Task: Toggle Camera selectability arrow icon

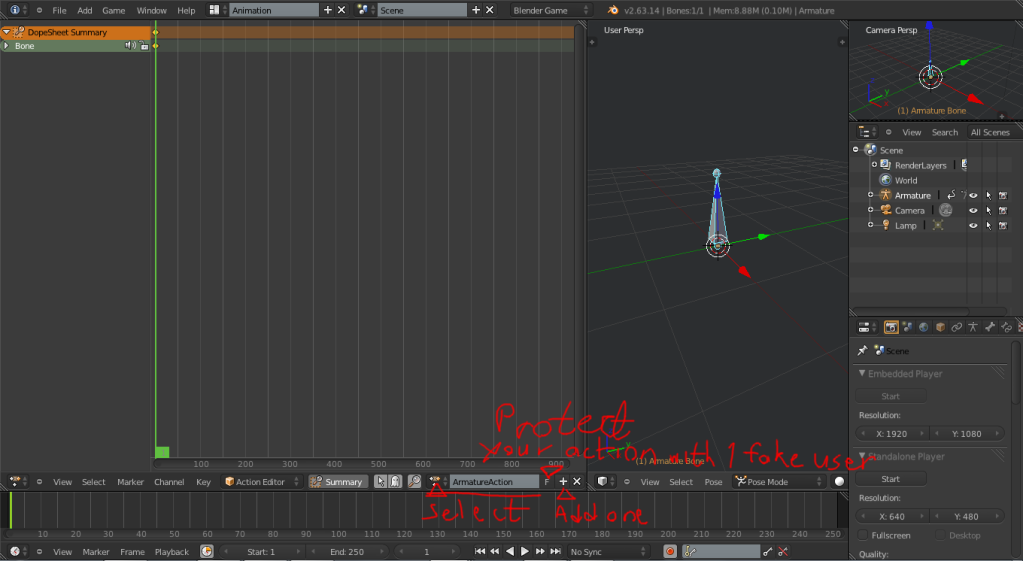Action: [988, 210]
